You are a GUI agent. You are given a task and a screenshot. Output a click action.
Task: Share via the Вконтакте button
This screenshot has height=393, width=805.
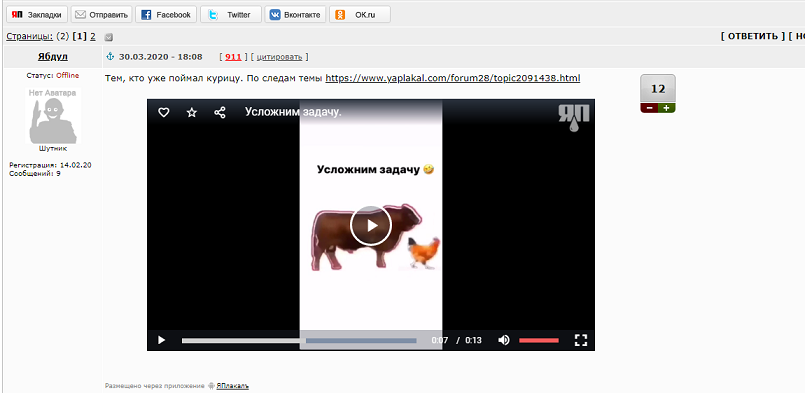coord(295,15)
